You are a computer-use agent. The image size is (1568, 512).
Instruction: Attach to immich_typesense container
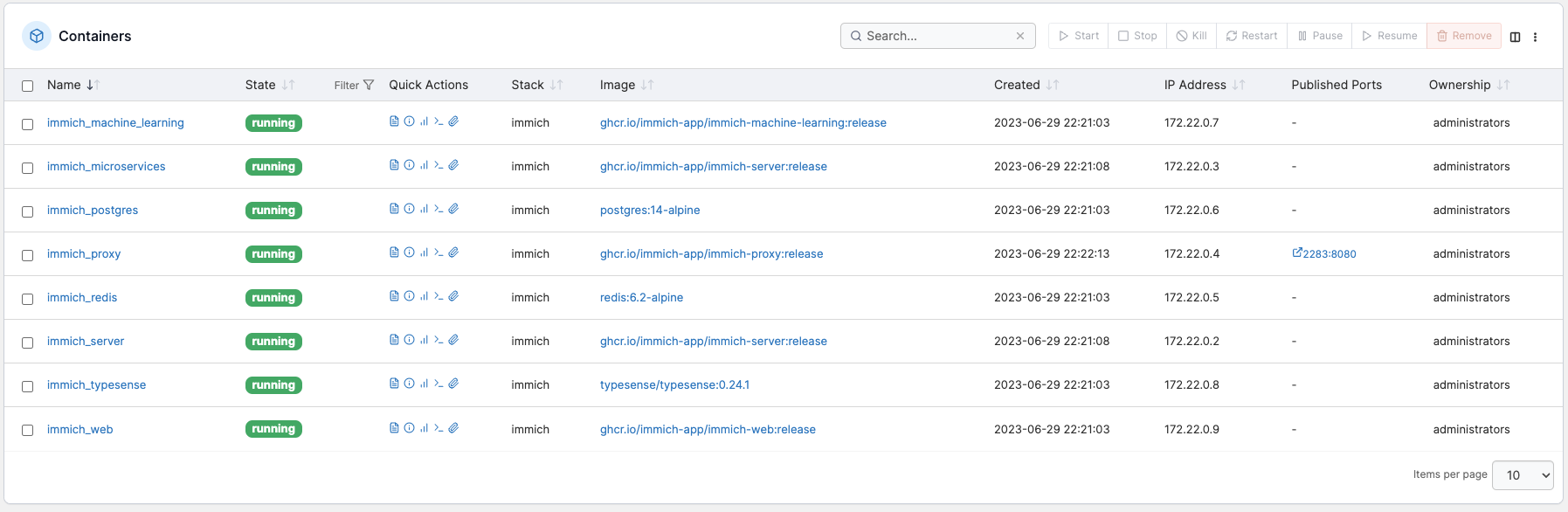453,384
